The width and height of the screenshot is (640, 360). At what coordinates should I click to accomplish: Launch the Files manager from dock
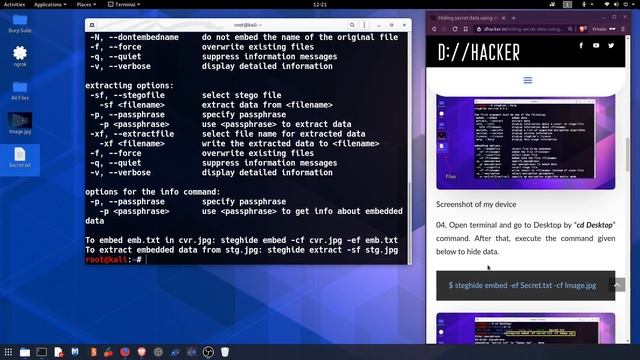point(25,352)
